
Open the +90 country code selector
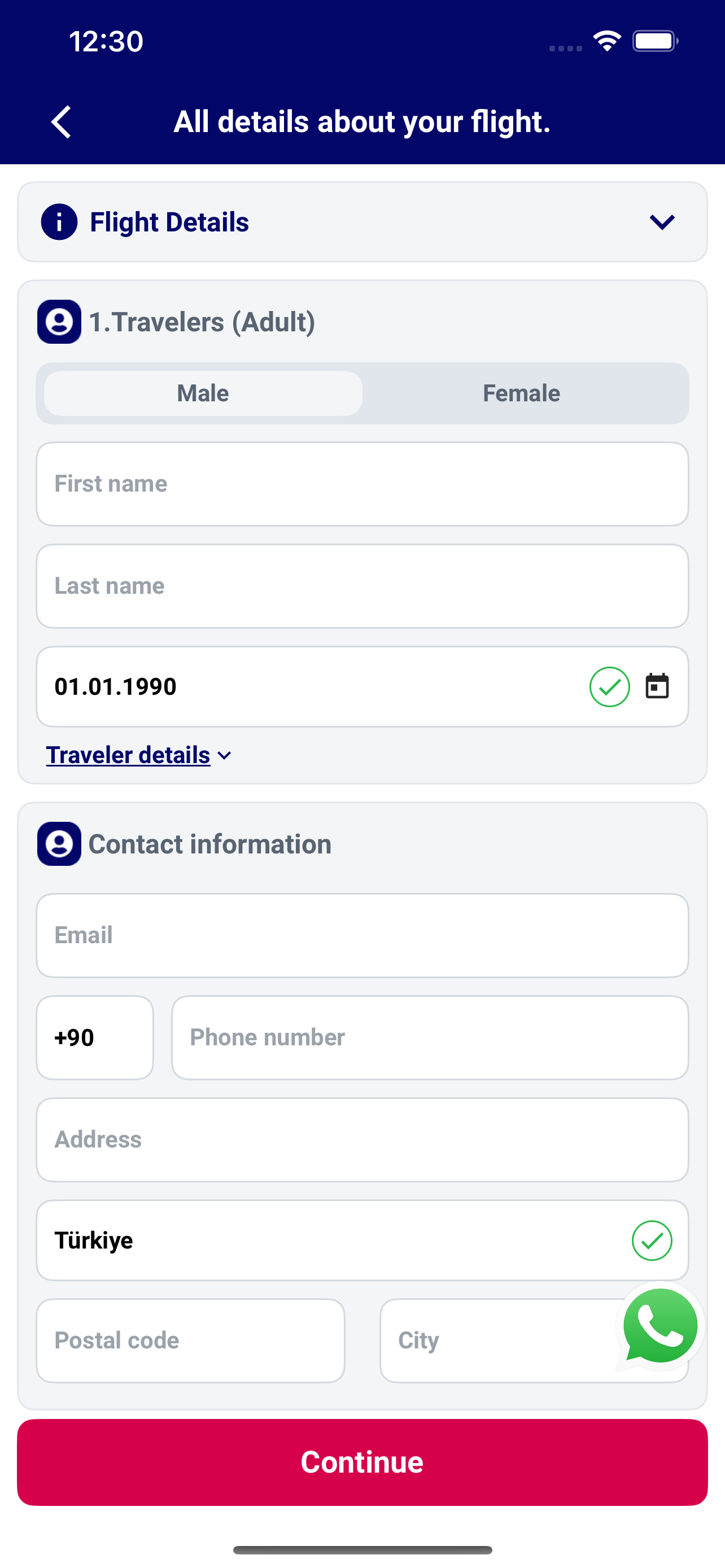pyautogui.click(x=95, y=1038)
